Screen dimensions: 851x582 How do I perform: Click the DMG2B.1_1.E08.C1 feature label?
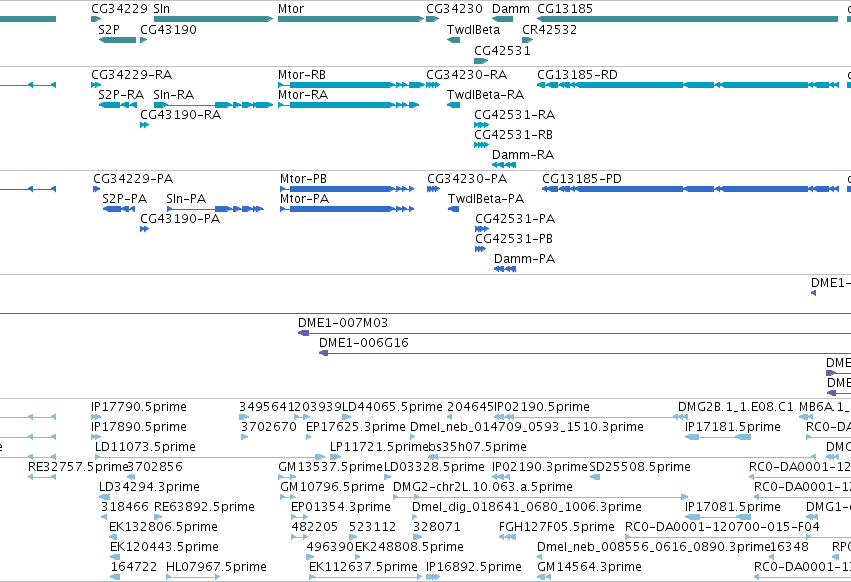click(x=736, y=407)
